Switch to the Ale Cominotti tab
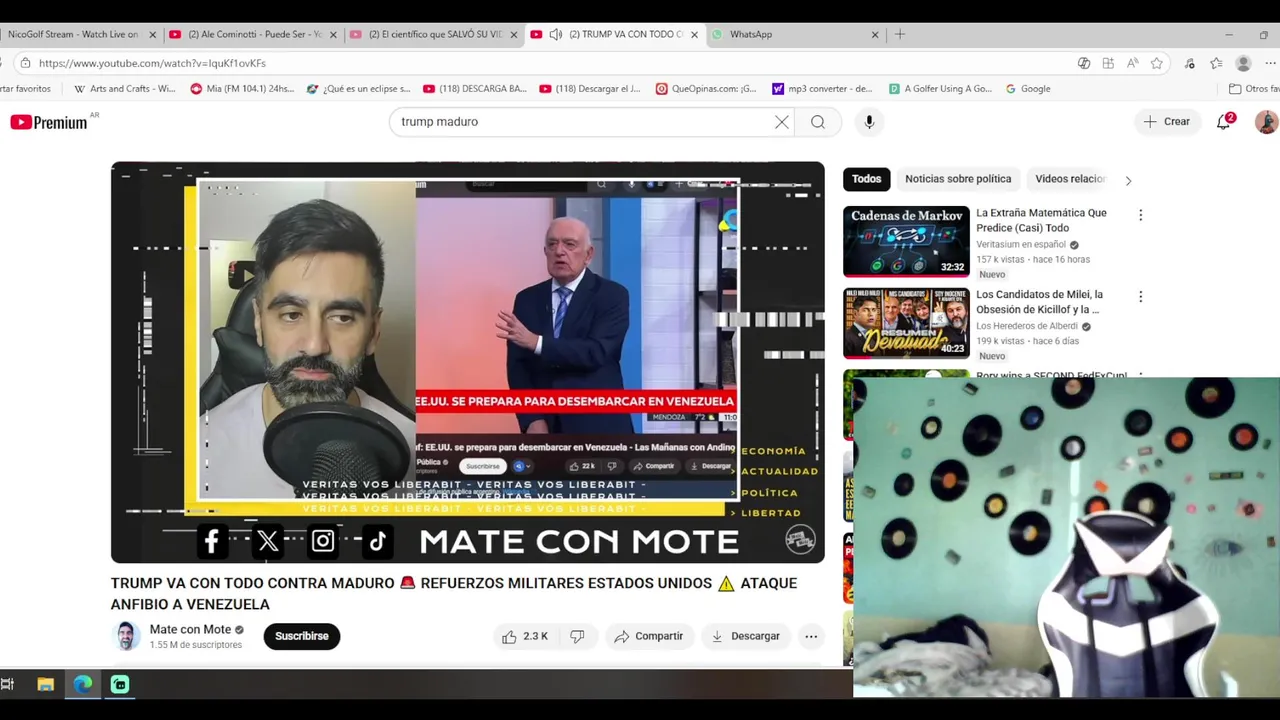This screenshot has width=1280, height=720. click(252, 34)
